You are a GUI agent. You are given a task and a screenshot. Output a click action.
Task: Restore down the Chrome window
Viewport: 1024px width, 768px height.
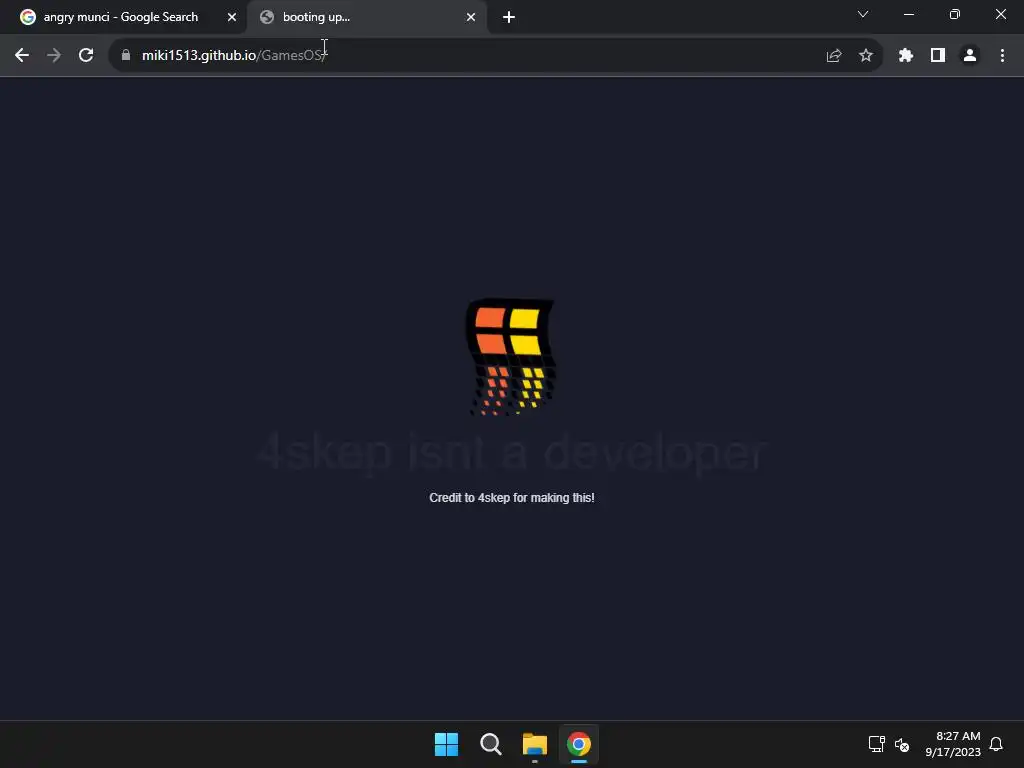[x=955, y=14]
